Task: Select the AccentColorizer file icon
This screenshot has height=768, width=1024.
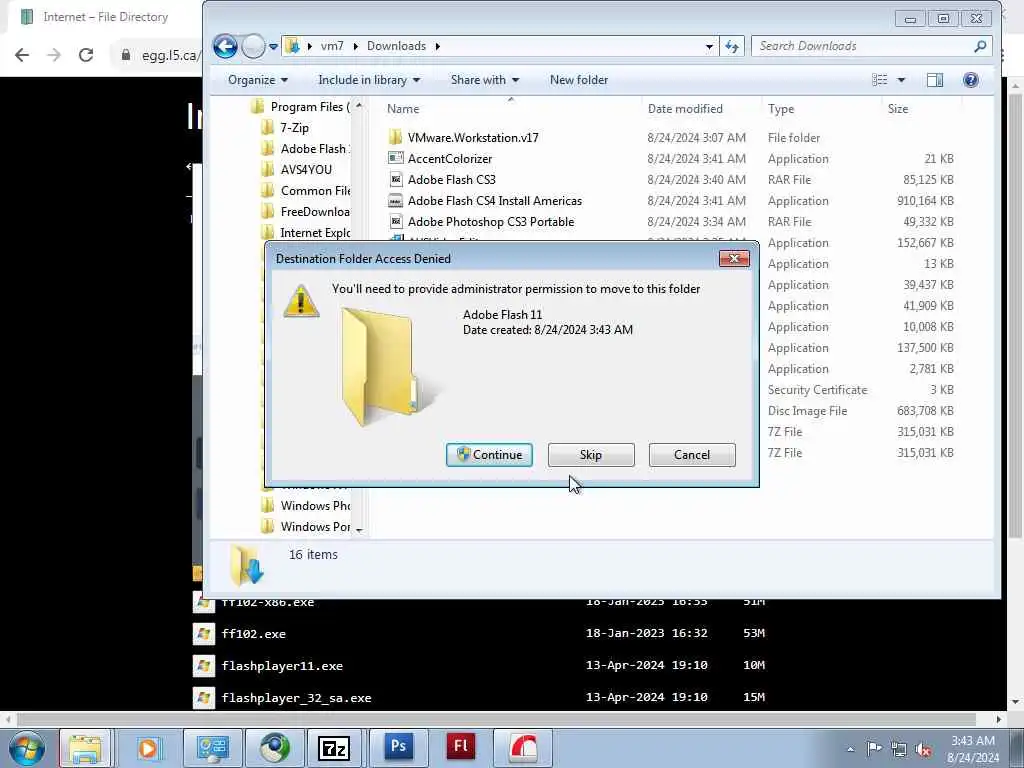Action: [395, 158]
